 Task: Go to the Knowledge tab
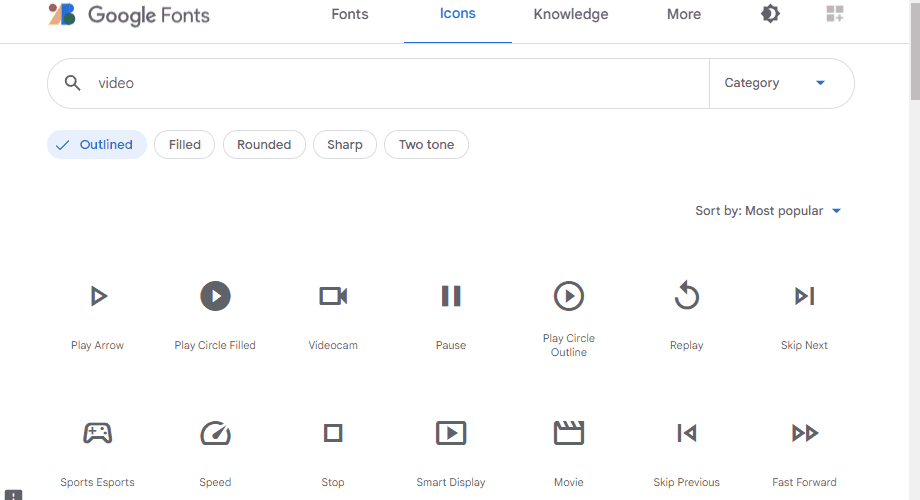571,15
